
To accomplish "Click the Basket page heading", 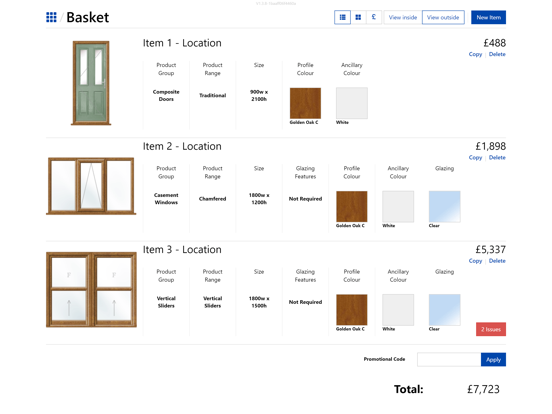I will coord(88,17).
